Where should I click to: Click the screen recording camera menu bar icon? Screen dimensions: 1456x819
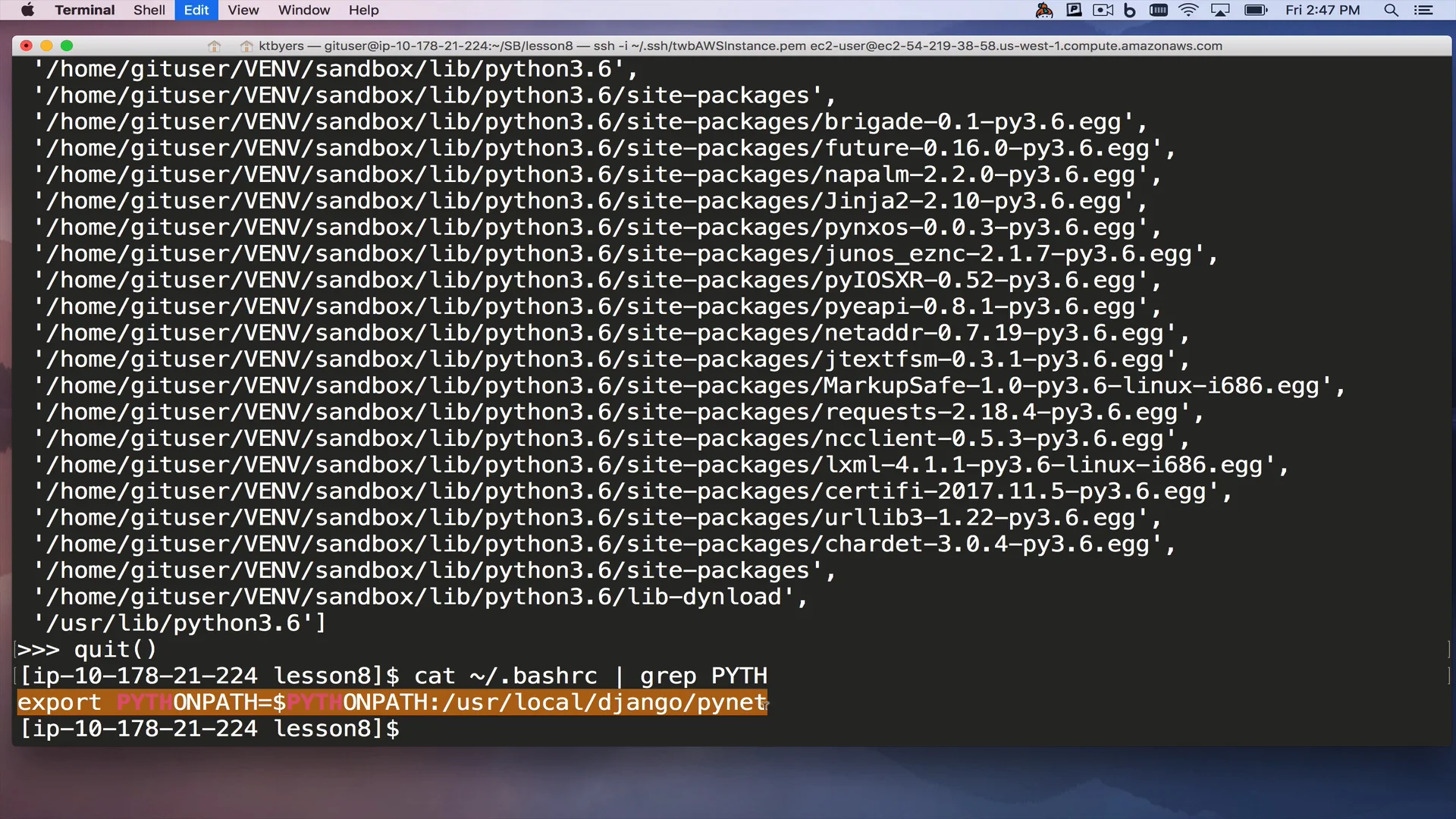tap(1103, 10)
